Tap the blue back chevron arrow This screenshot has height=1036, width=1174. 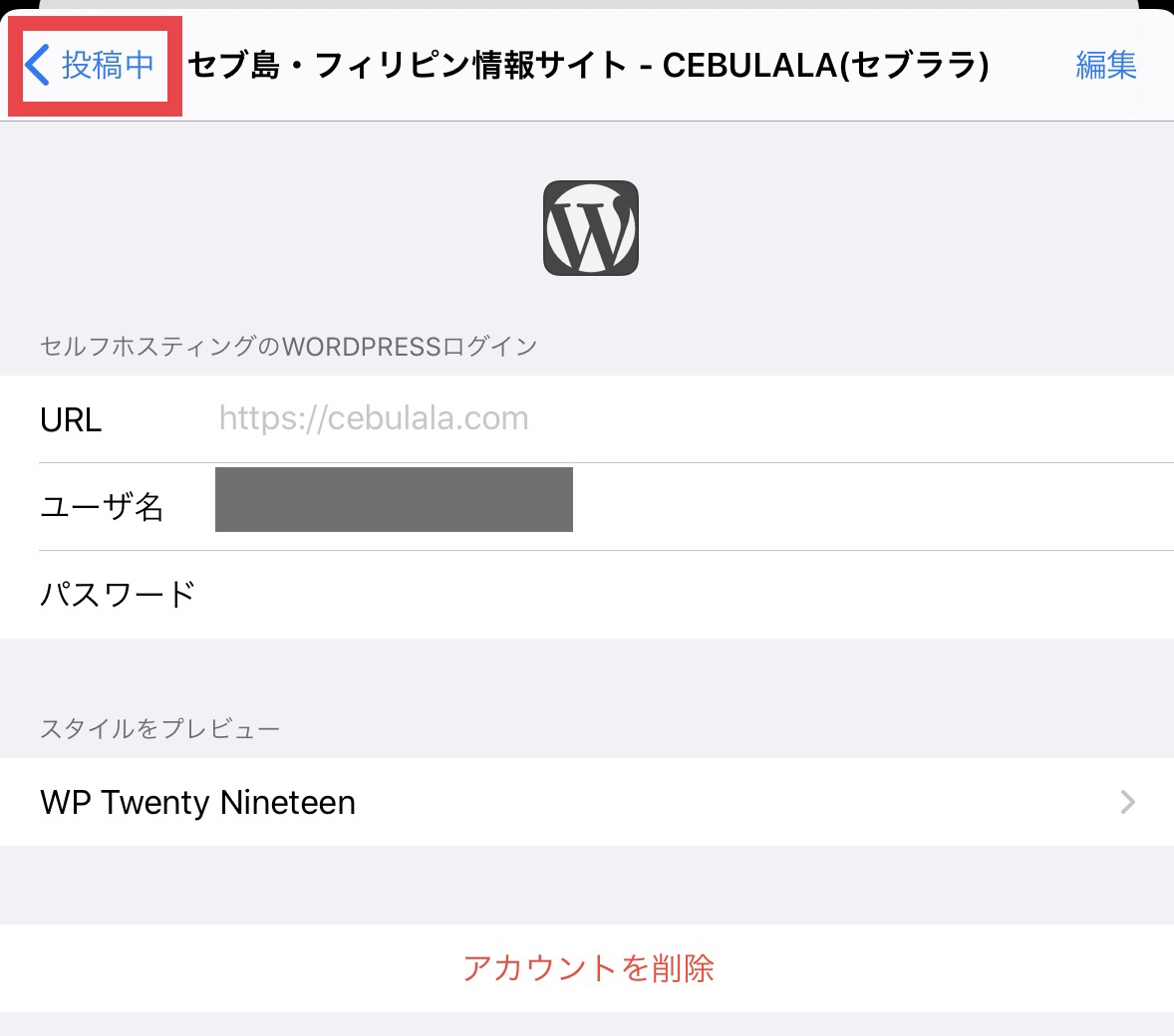click(37, 65)
